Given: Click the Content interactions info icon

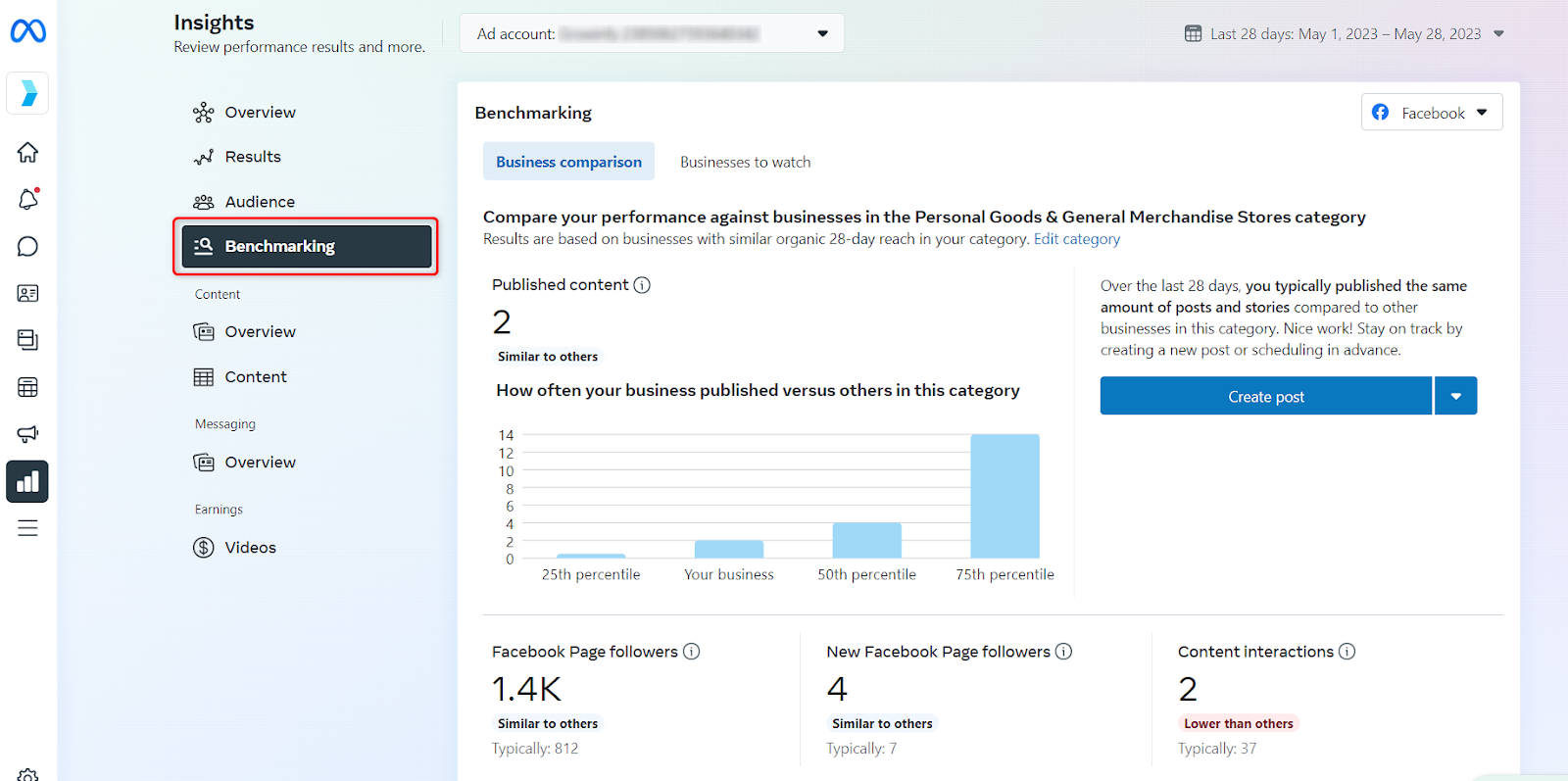Looking at the screenshot, I should [1347, 652].
